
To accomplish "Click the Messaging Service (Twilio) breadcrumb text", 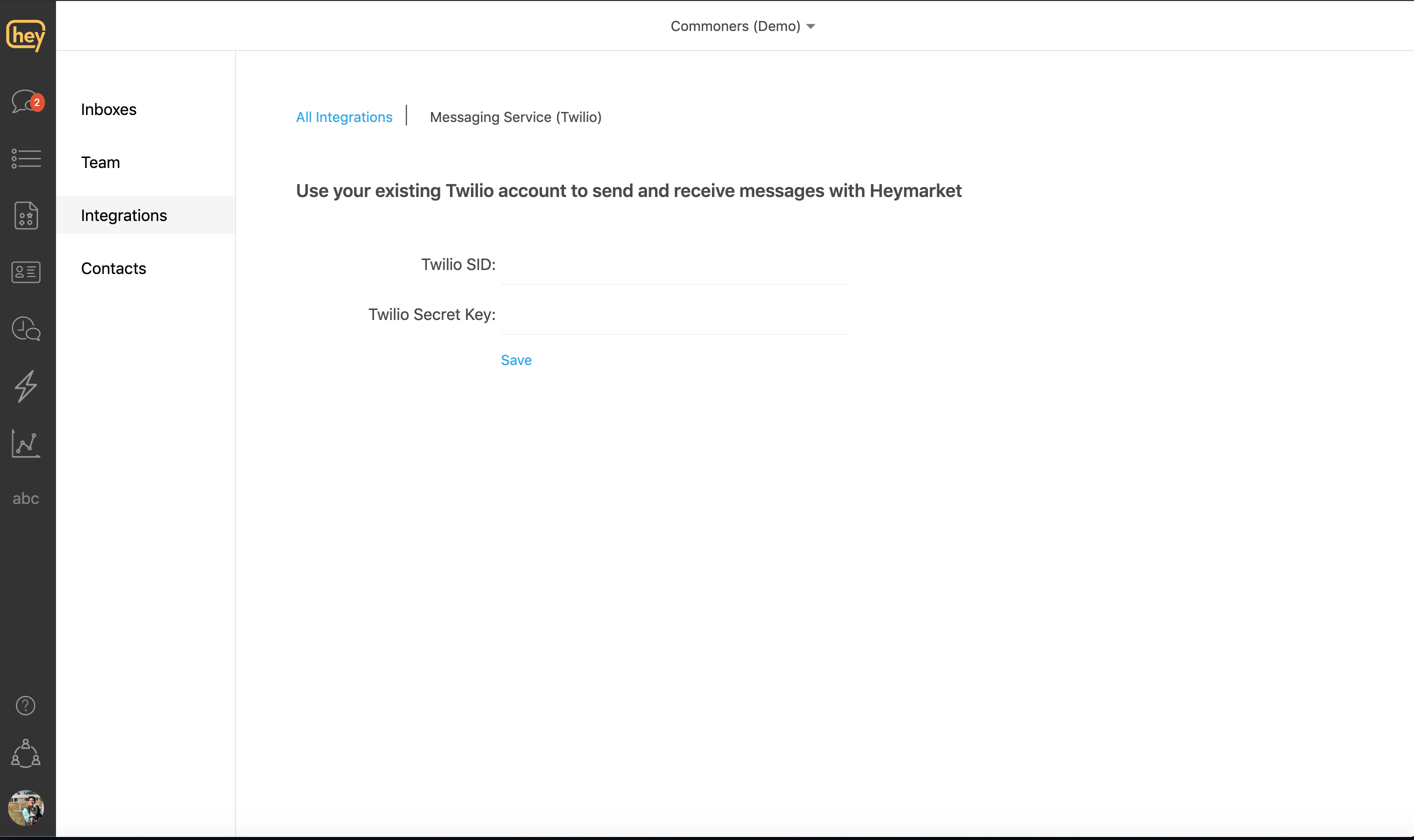I will (x=515, y=117).
